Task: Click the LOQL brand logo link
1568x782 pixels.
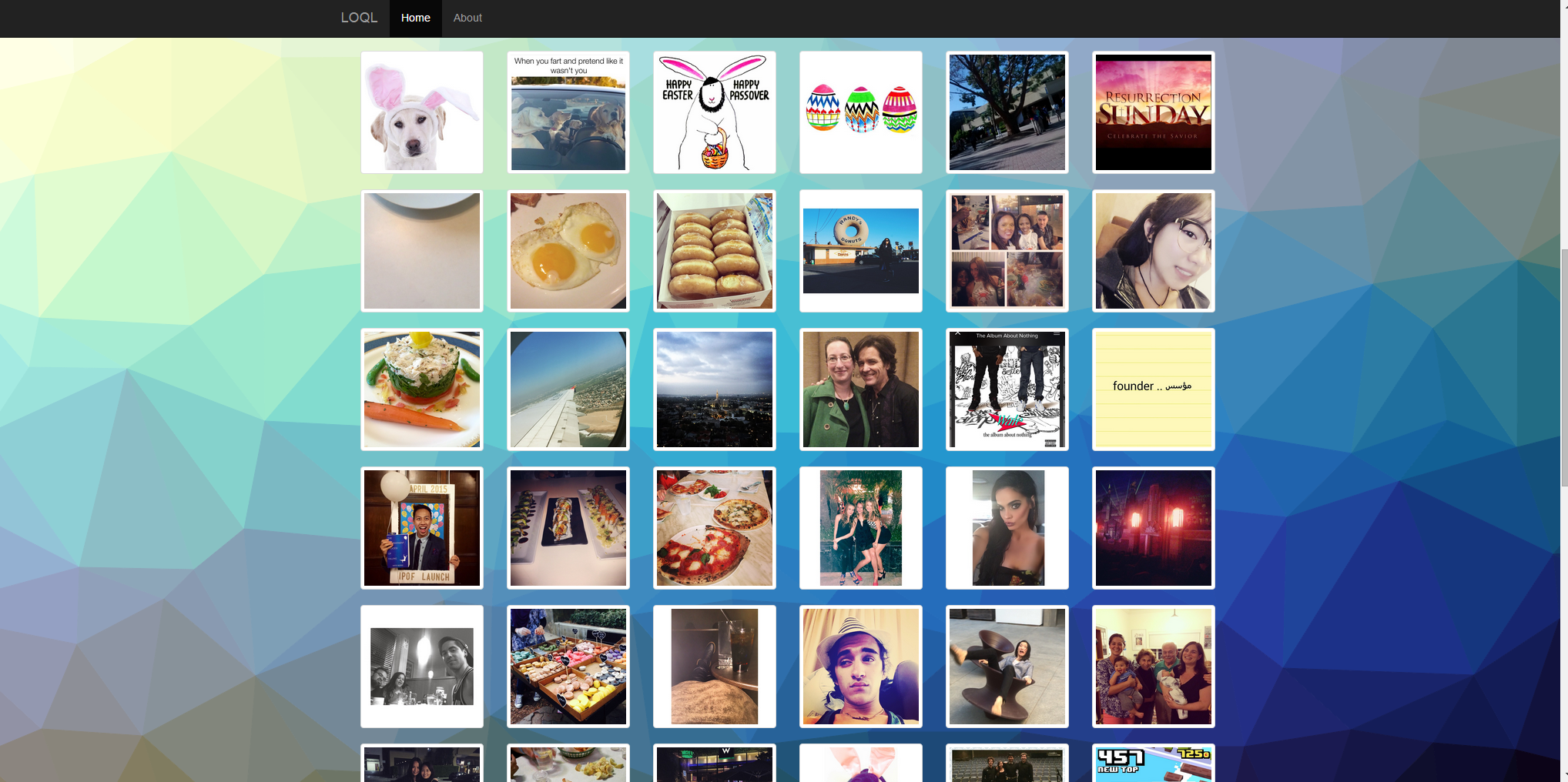Action: tap(359, 18)
